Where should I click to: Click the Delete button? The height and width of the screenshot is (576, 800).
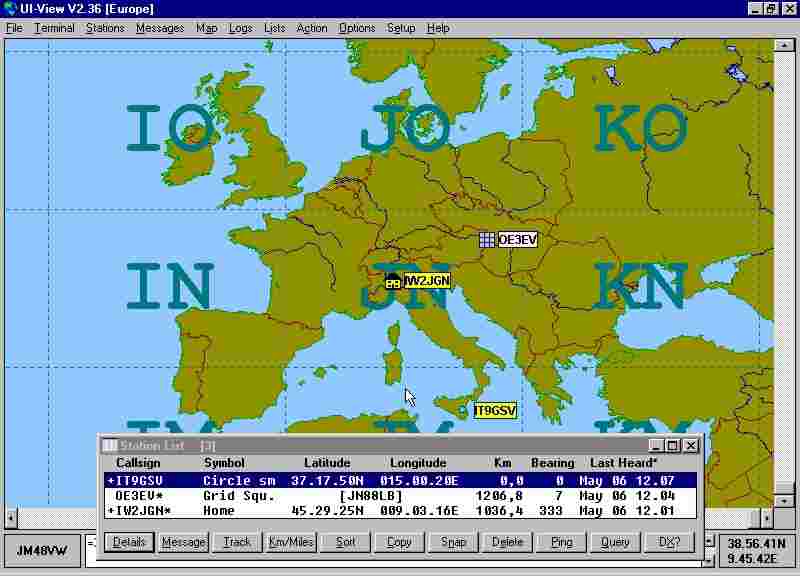tap(508, 542)
